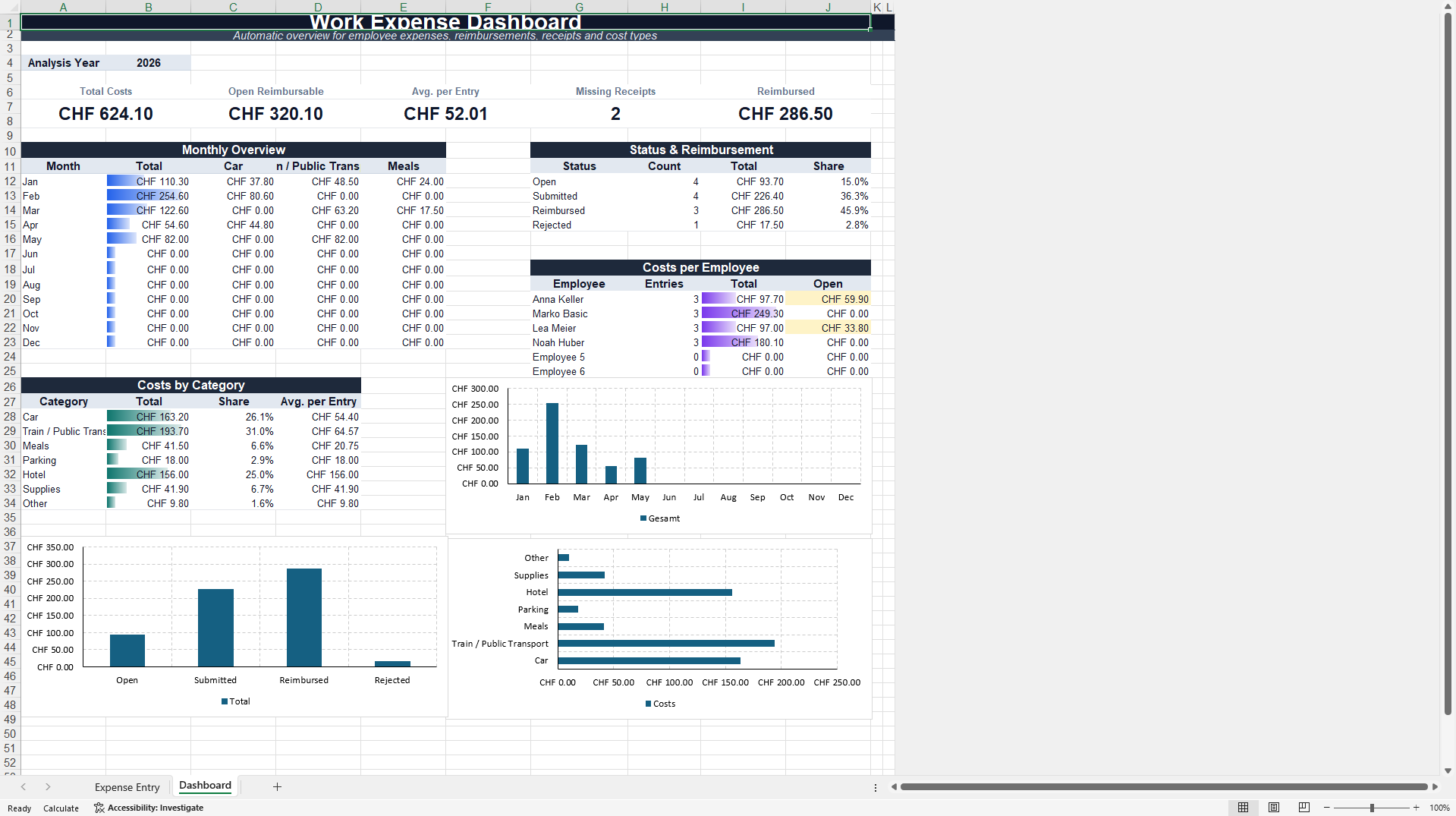Click Costs by Category header
This screenshot has height=816, width=1456.
pyautogui.click(x=190, y=385)
